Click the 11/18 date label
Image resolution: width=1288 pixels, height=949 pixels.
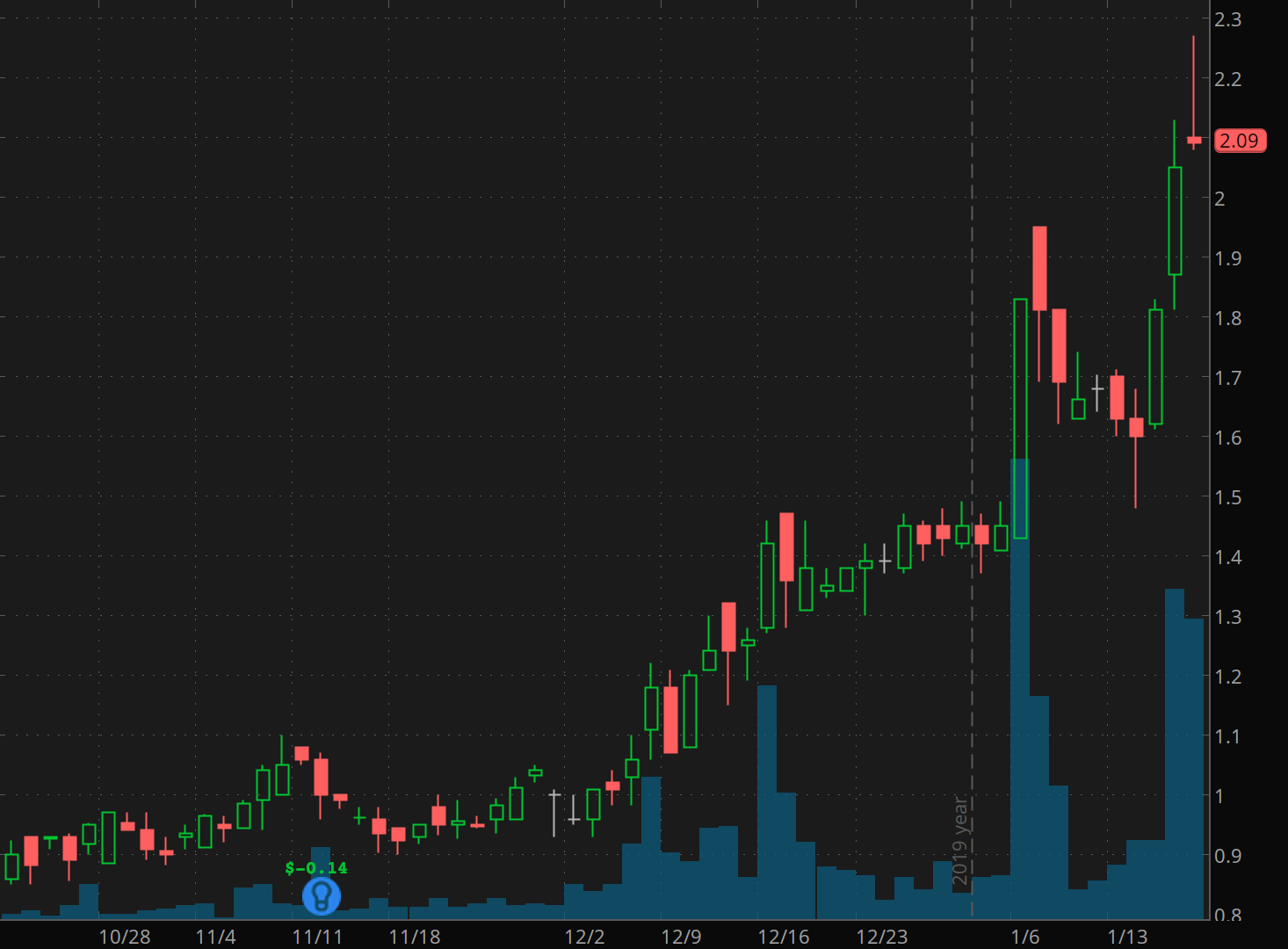click(415, 937)
